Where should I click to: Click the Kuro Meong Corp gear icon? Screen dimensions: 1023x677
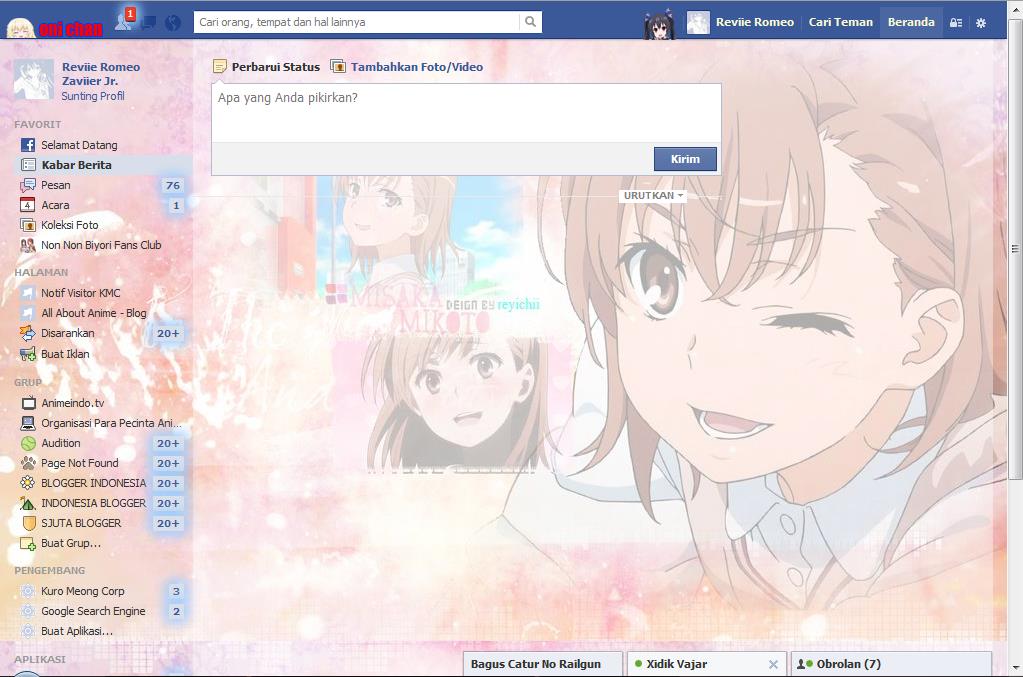tap(27, 591)
